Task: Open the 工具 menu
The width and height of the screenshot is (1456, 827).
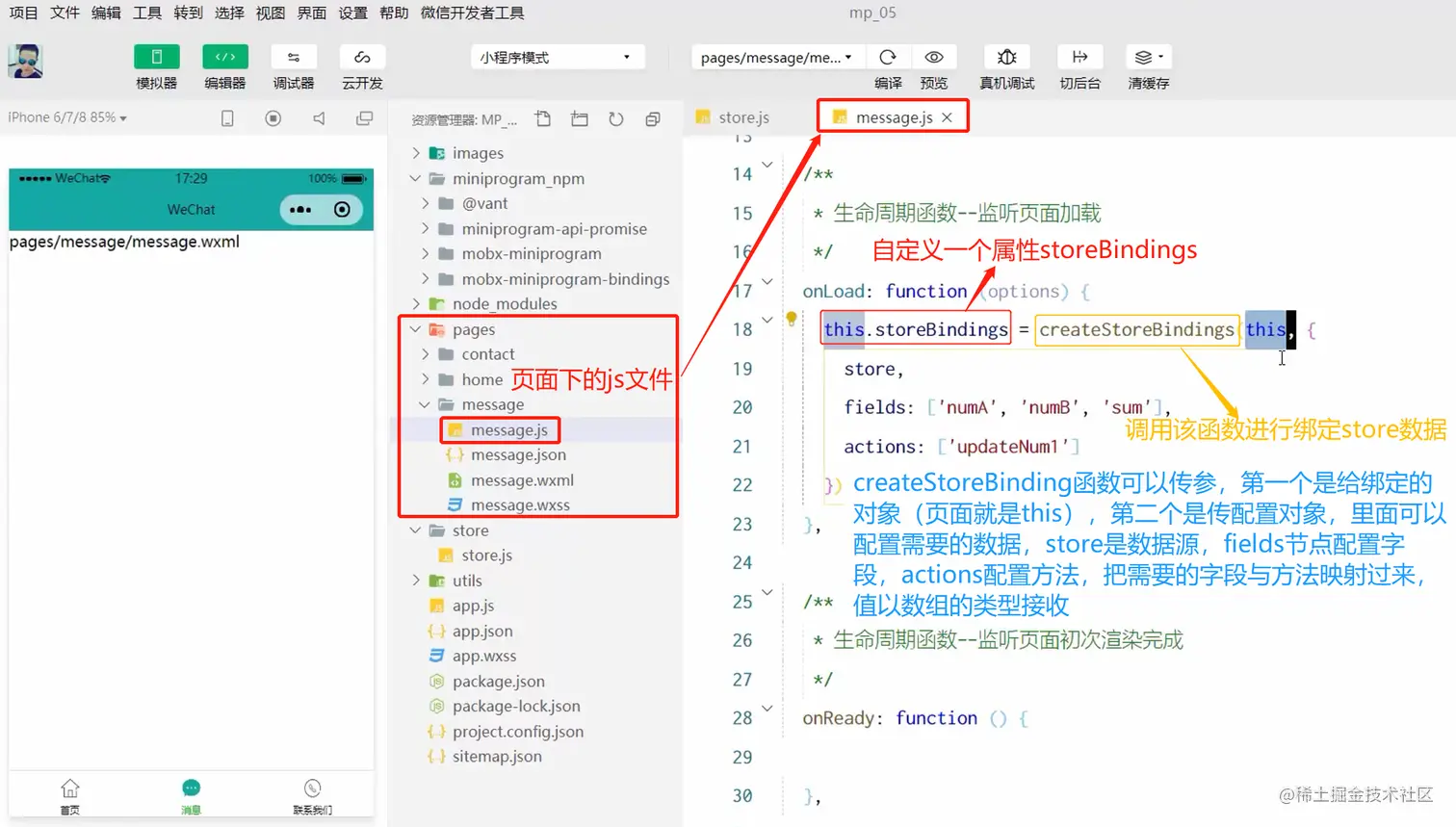Action: coord(147,13)
